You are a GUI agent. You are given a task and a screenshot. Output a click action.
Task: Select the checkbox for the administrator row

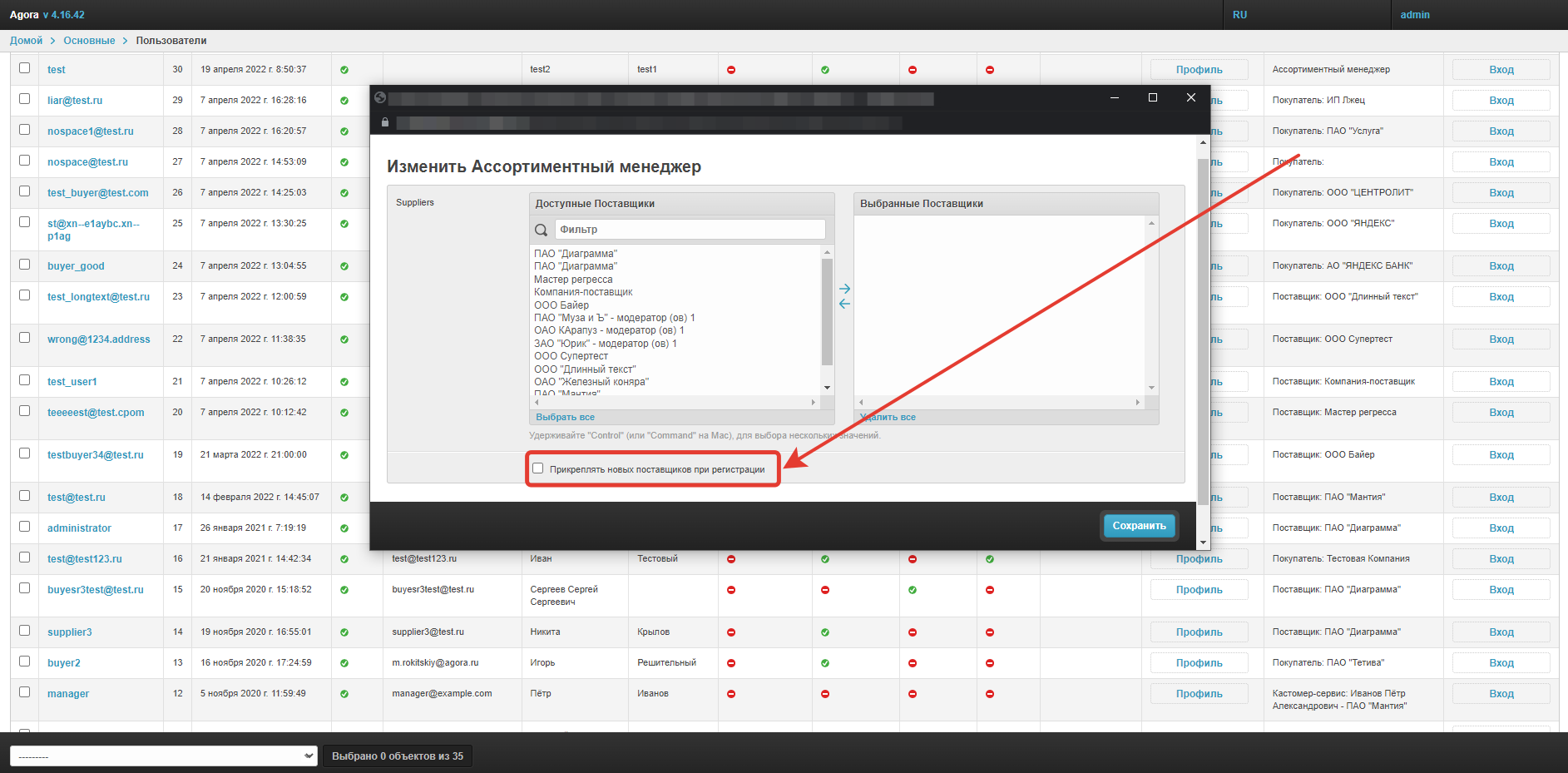tap(25, 527)
